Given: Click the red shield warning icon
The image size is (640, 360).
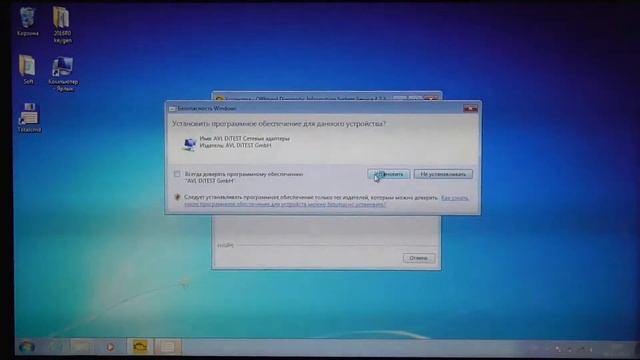Looking at the screenshot, I should (x=177, y=198).
